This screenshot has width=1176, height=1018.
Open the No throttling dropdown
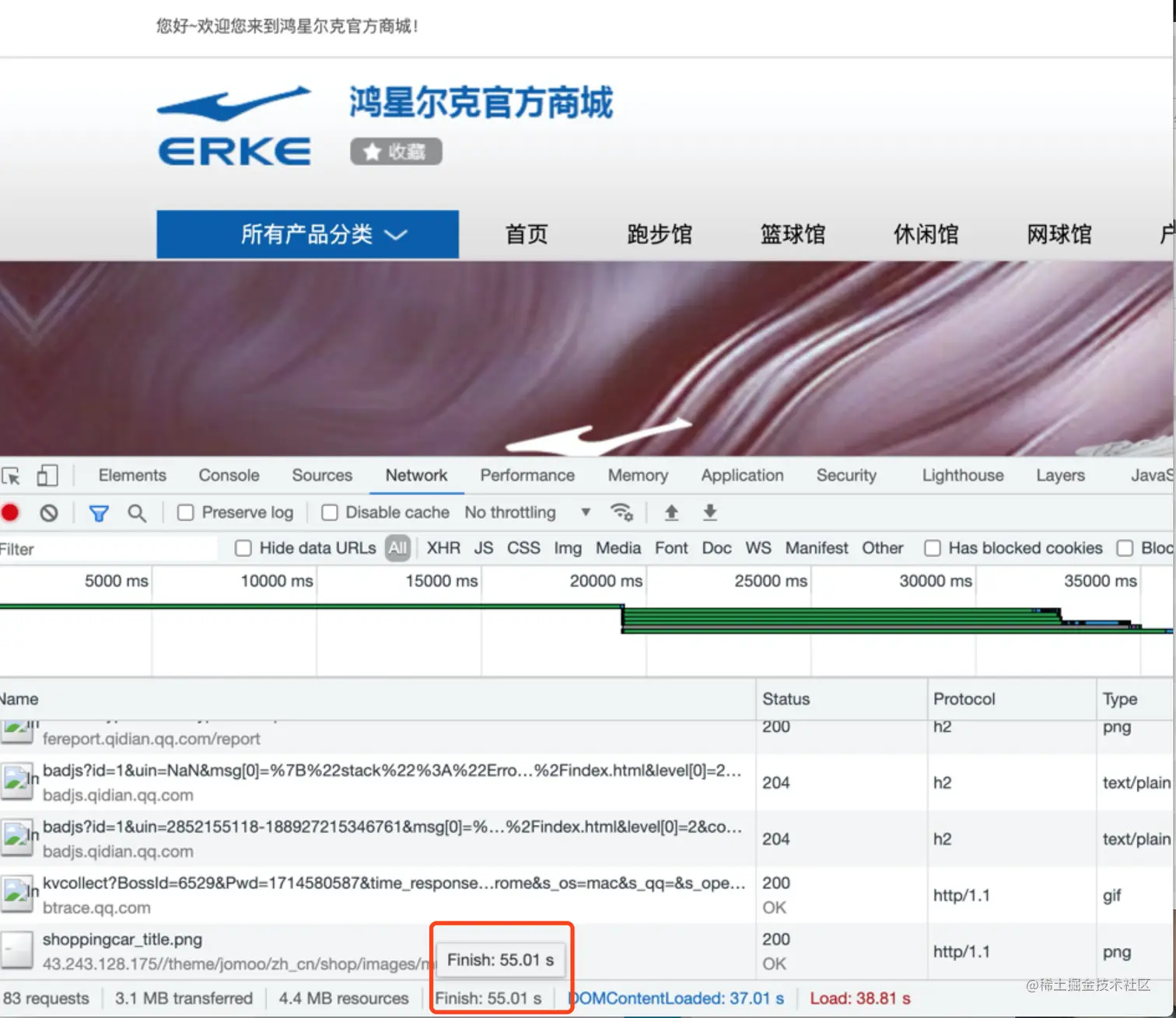[x=528, y=512]
